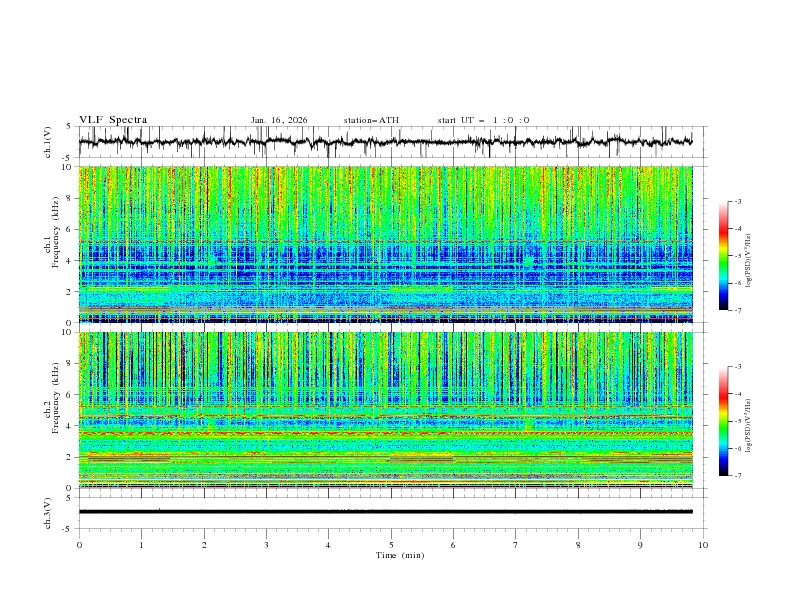792x612 pixels.
Task: Click the "9" tick on the time axis
Action: coord(640,545)
